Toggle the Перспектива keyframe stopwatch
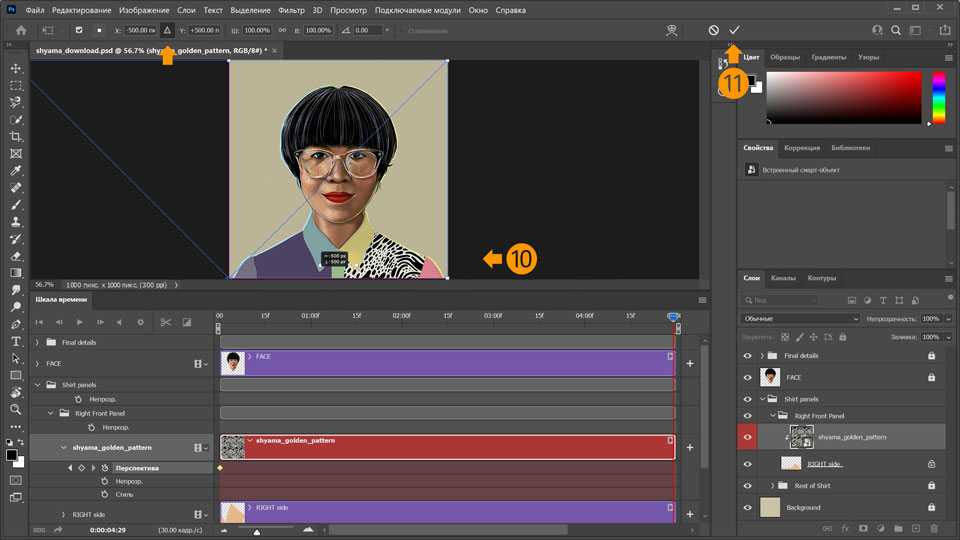Screen dimensions: 960x540 [104, 467]
